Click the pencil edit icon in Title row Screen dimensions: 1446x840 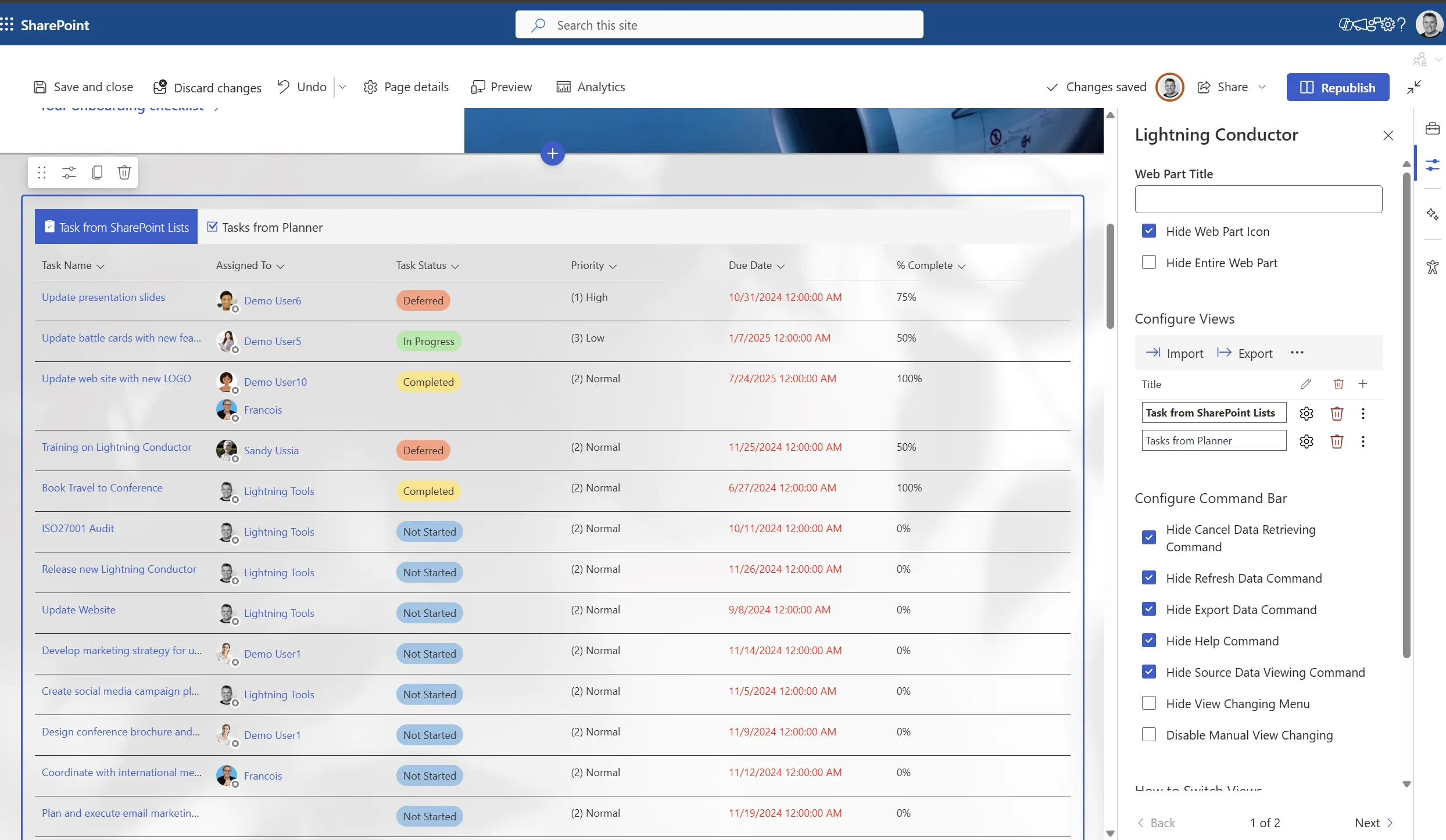coord(1305,384)
